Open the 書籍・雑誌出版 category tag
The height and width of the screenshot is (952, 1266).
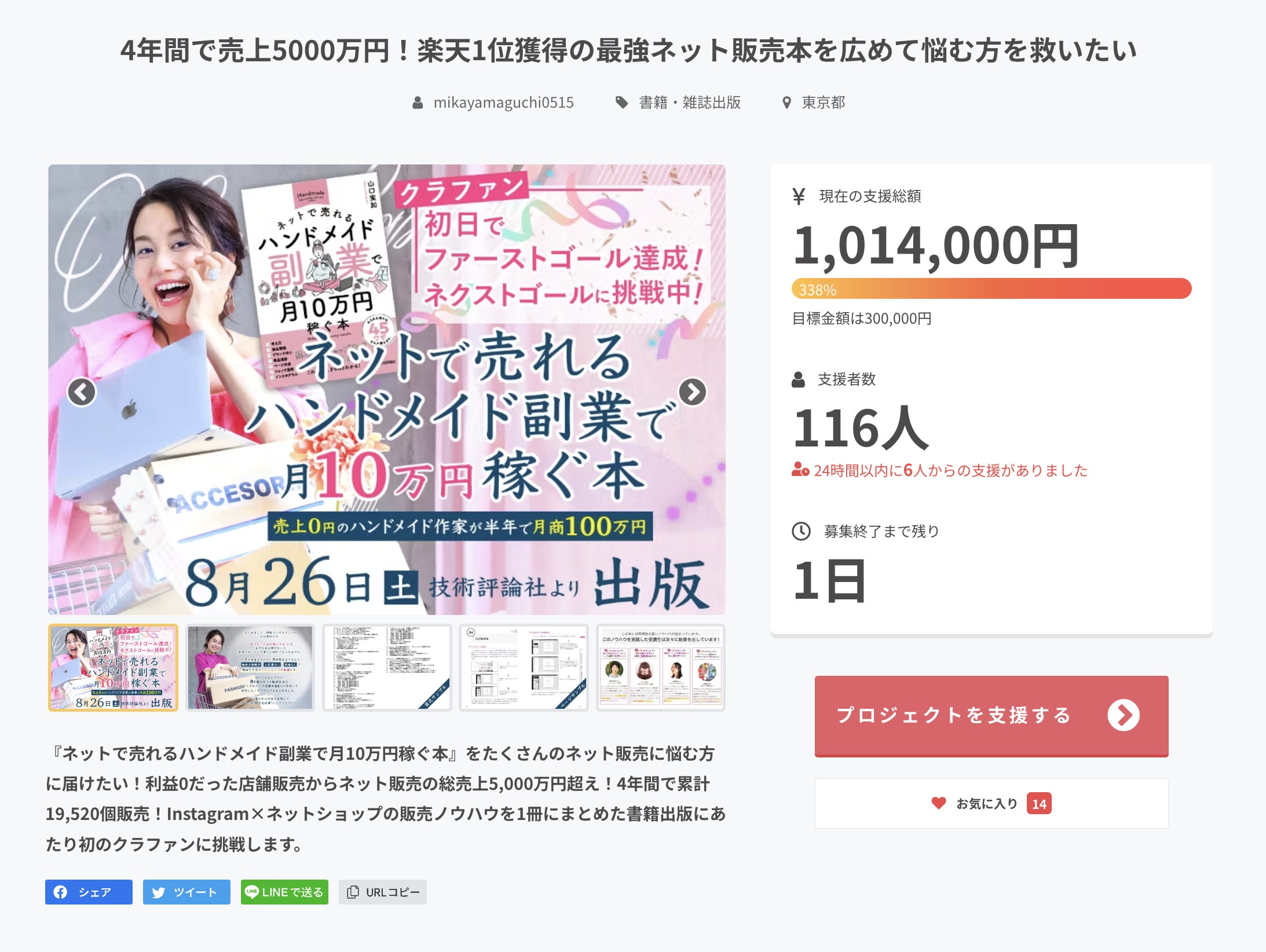point(690,102)
